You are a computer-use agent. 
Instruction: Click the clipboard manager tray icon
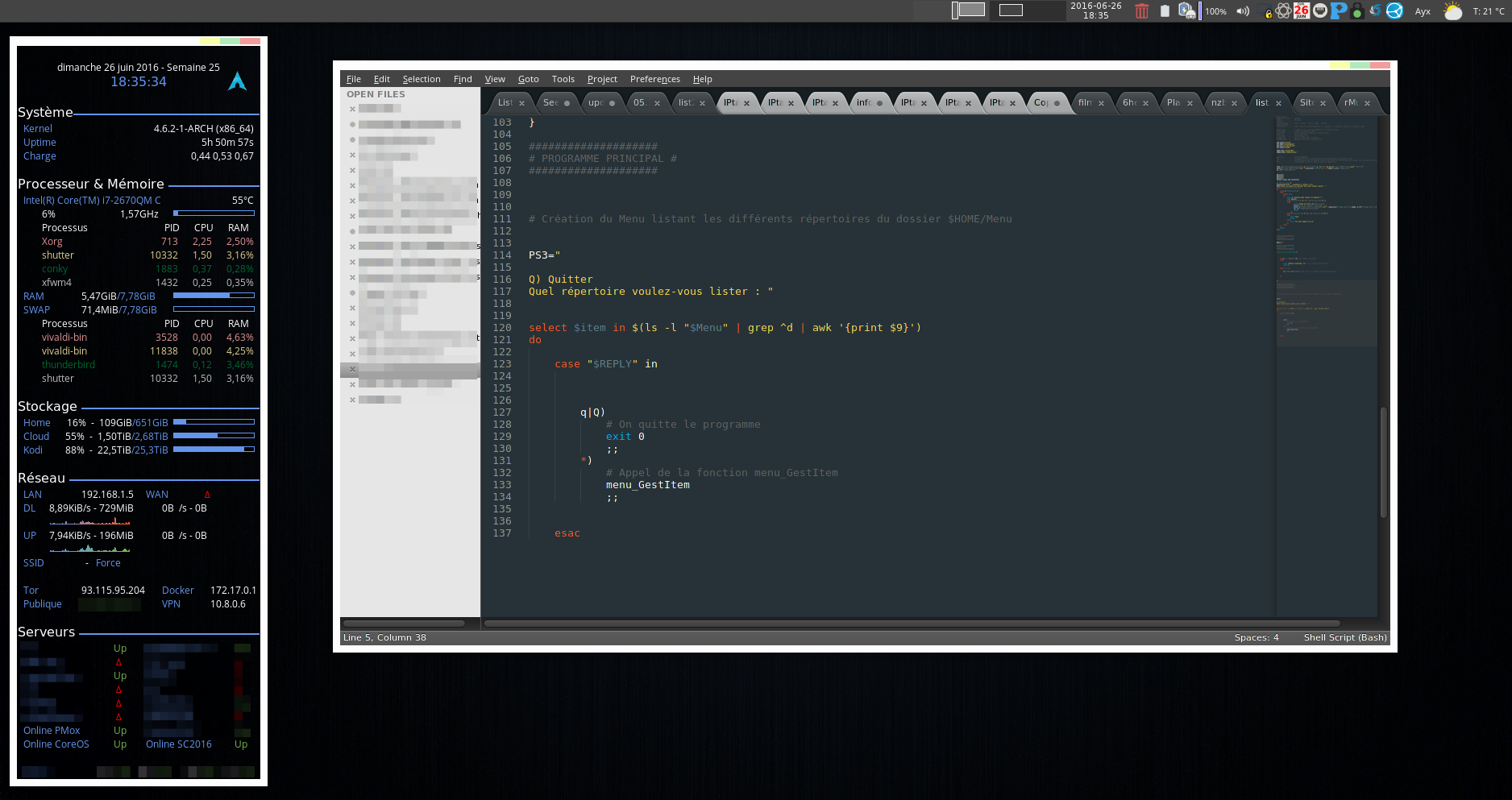[x=1165, y=11]
